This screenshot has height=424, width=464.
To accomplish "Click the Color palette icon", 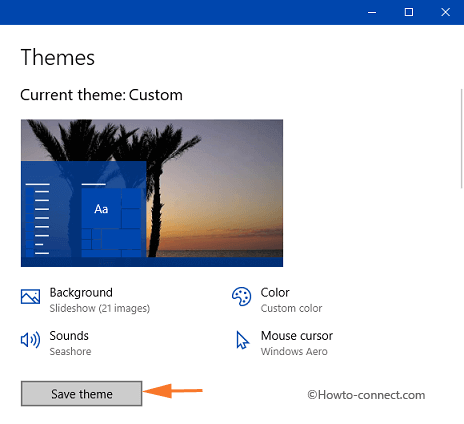I will pyautogui.click(x=241, y=296).
